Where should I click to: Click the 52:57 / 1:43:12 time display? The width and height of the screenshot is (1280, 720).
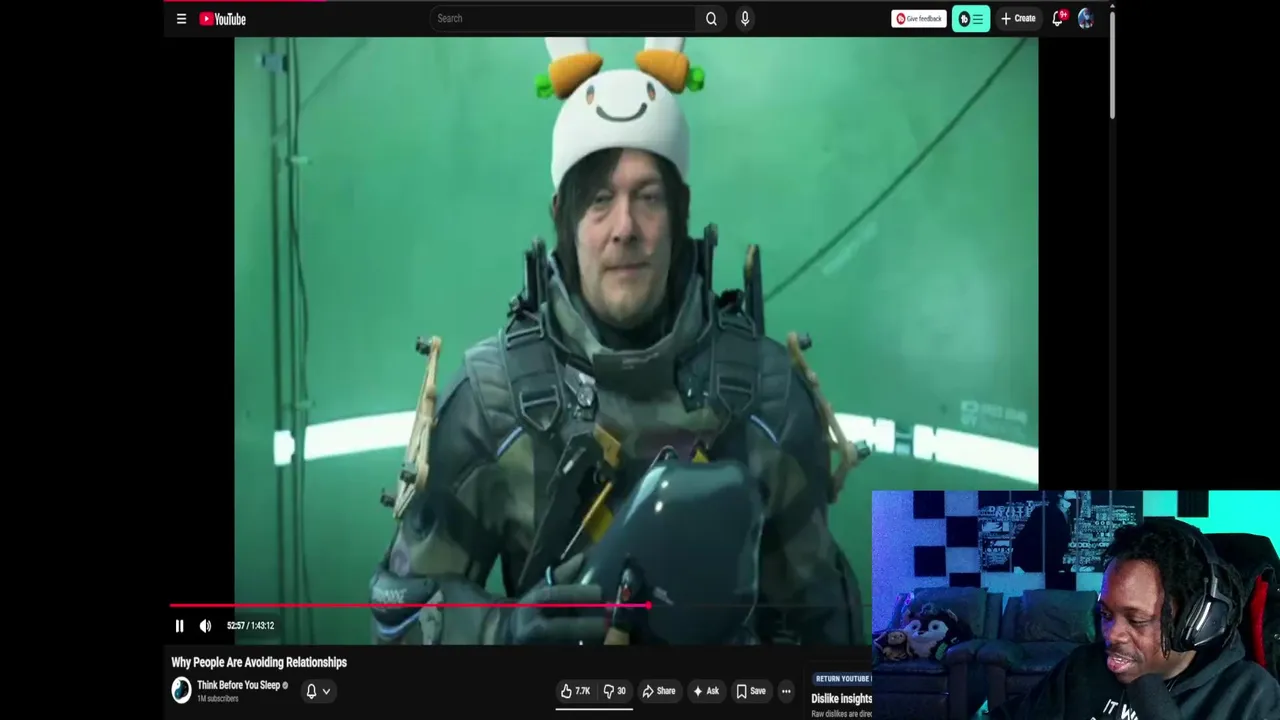(x=250, y=626)
